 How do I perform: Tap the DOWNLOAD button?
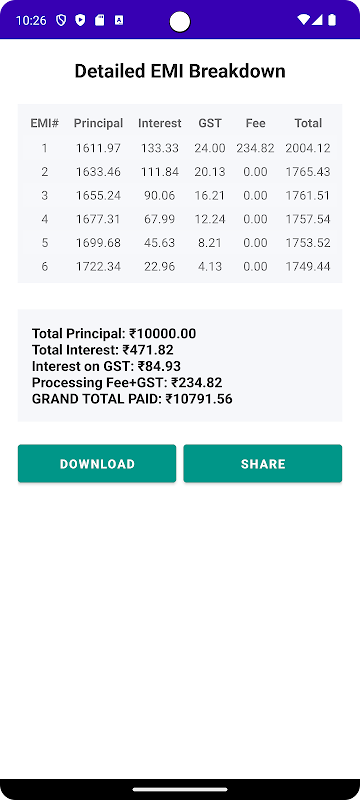pyautogui.click(x=97, y=463)
